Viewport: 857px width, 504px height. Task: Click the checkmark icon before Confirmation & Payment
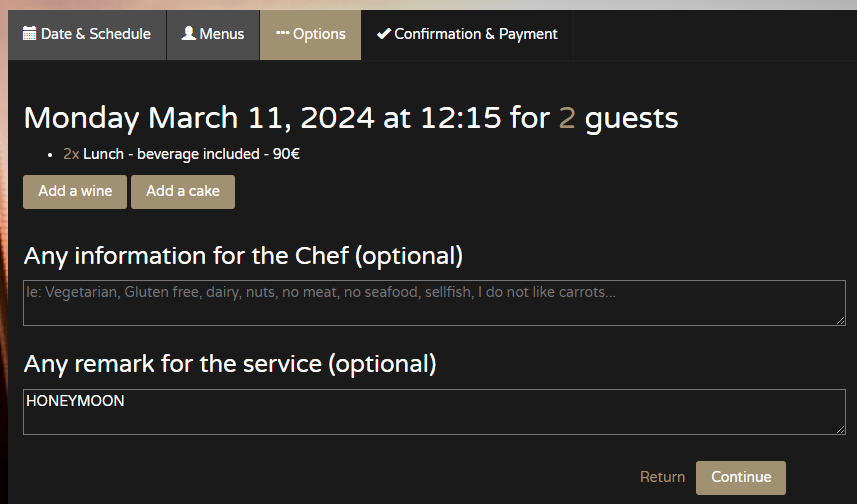(383, 34)
